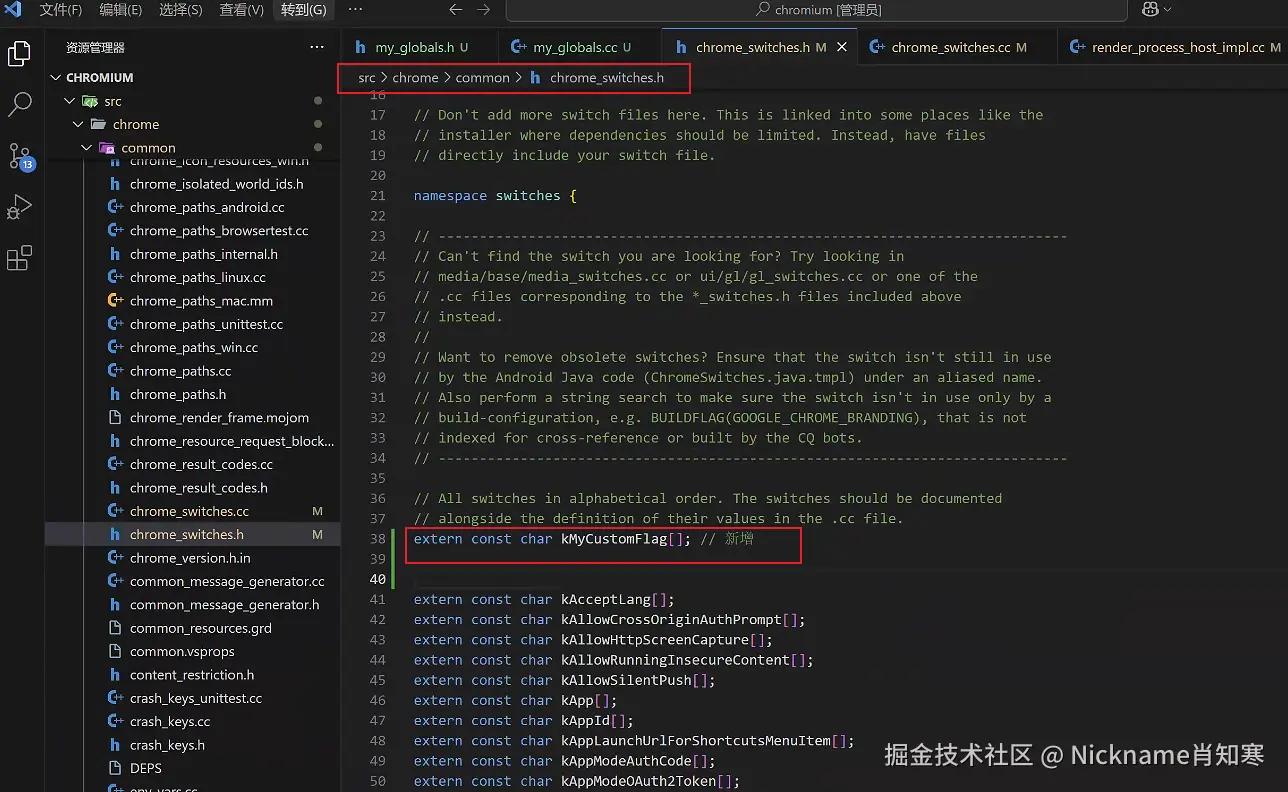Open the overflow menu ellipsis in menu bar

click(355, 9)
